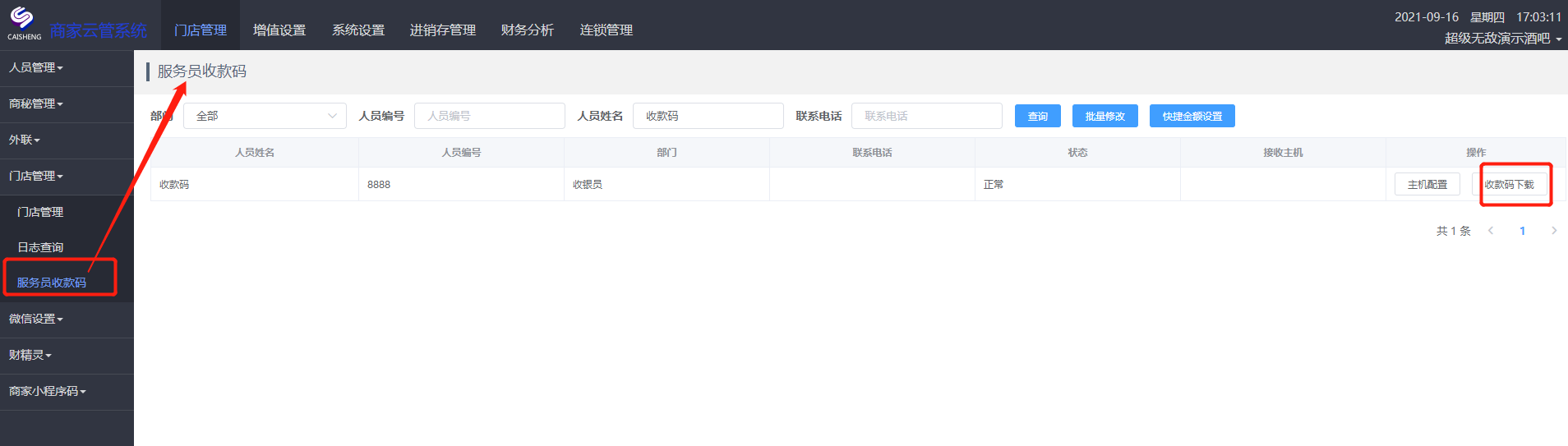The width and height of the screenshot is (1568, 446).
Task: Open 快捷金额设置
Action: click(1192, 116)
